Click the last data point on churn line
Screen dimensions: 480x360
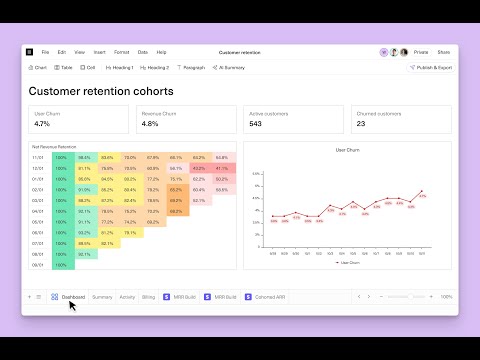pos(422,191)
